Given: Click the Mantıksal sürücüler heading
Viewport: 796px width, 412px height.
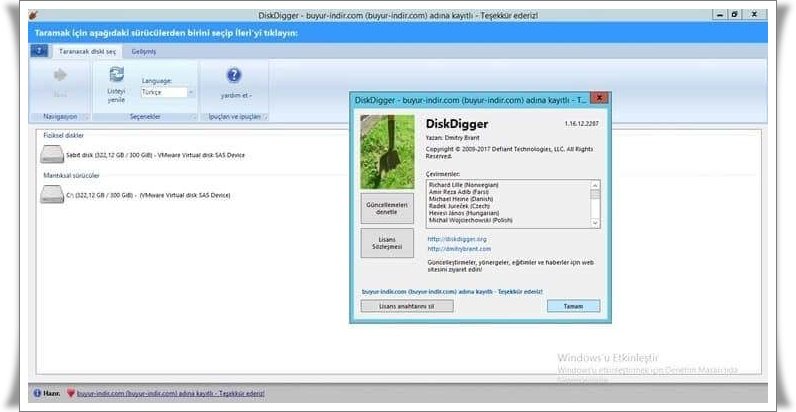Looking at the screenshot, I should click(72, 176).
